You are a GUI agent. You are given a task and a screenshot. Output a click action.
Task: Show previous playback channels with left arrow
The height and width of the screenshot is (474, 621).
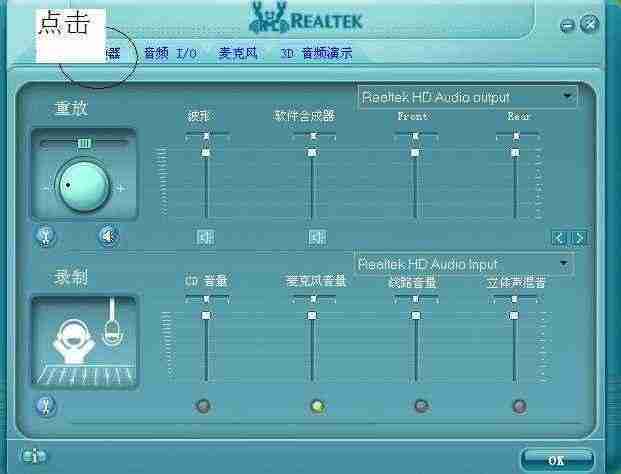(559, 238)
